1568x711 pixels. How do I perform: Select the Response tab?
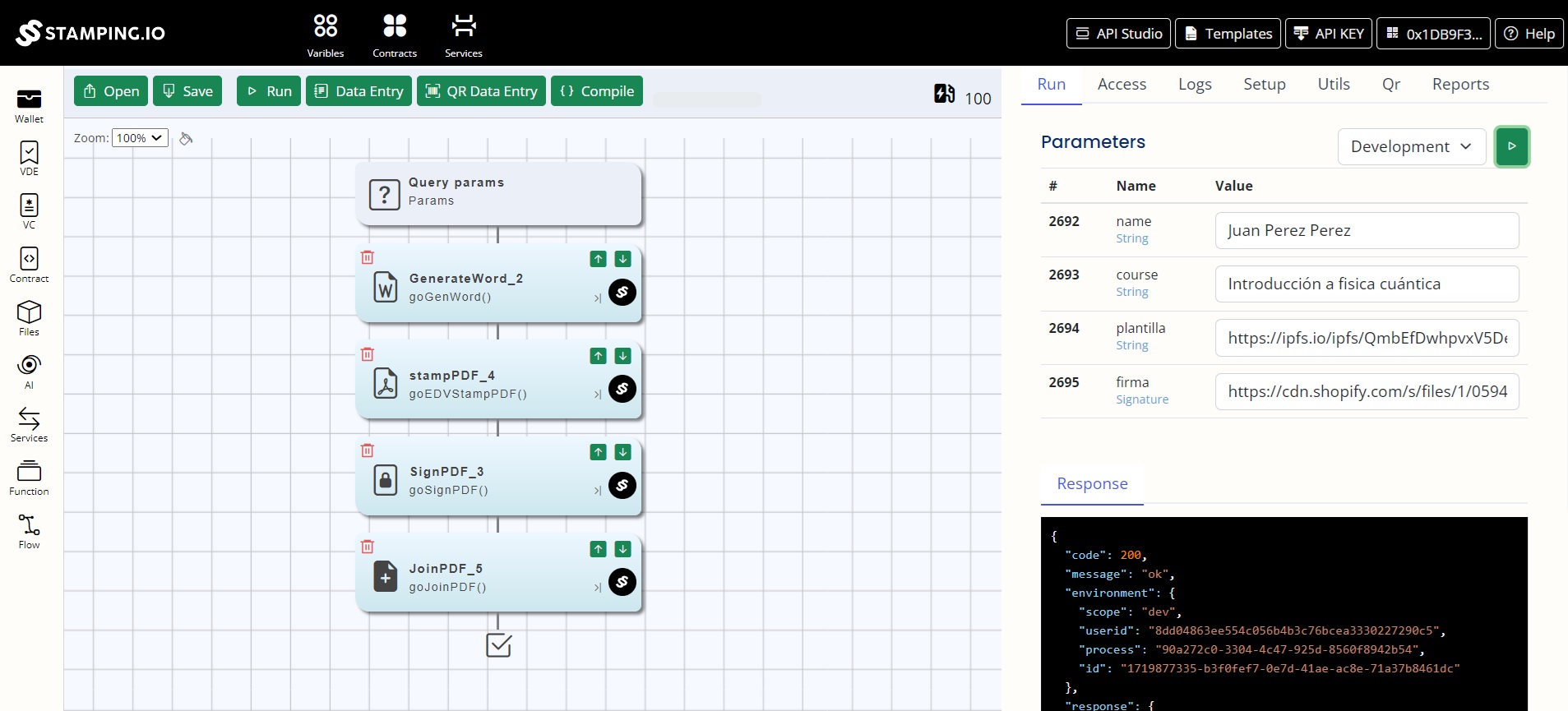point(1092,484)
